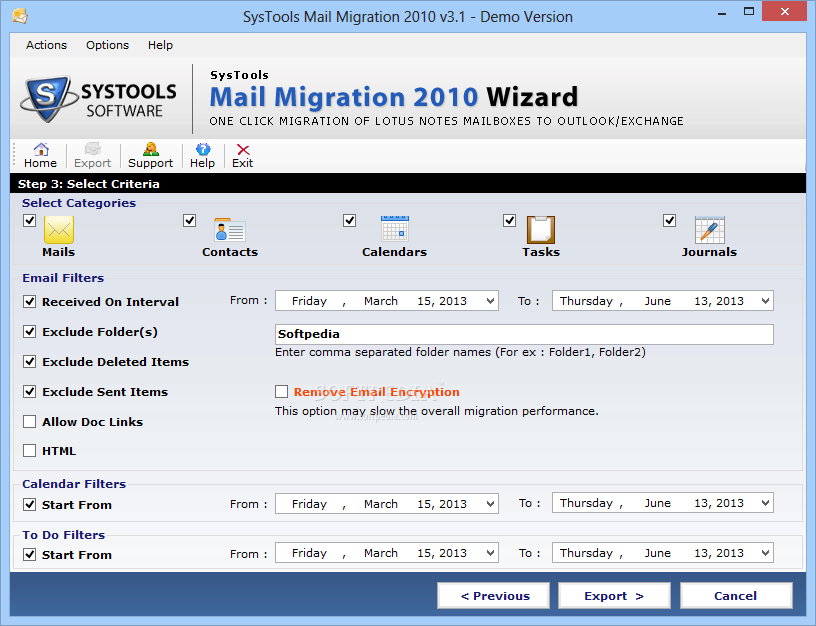The width and height of the screenshot is (816, 626).
Task: Open Calendar Filters From date dropdown
Action: pos(490,504)
